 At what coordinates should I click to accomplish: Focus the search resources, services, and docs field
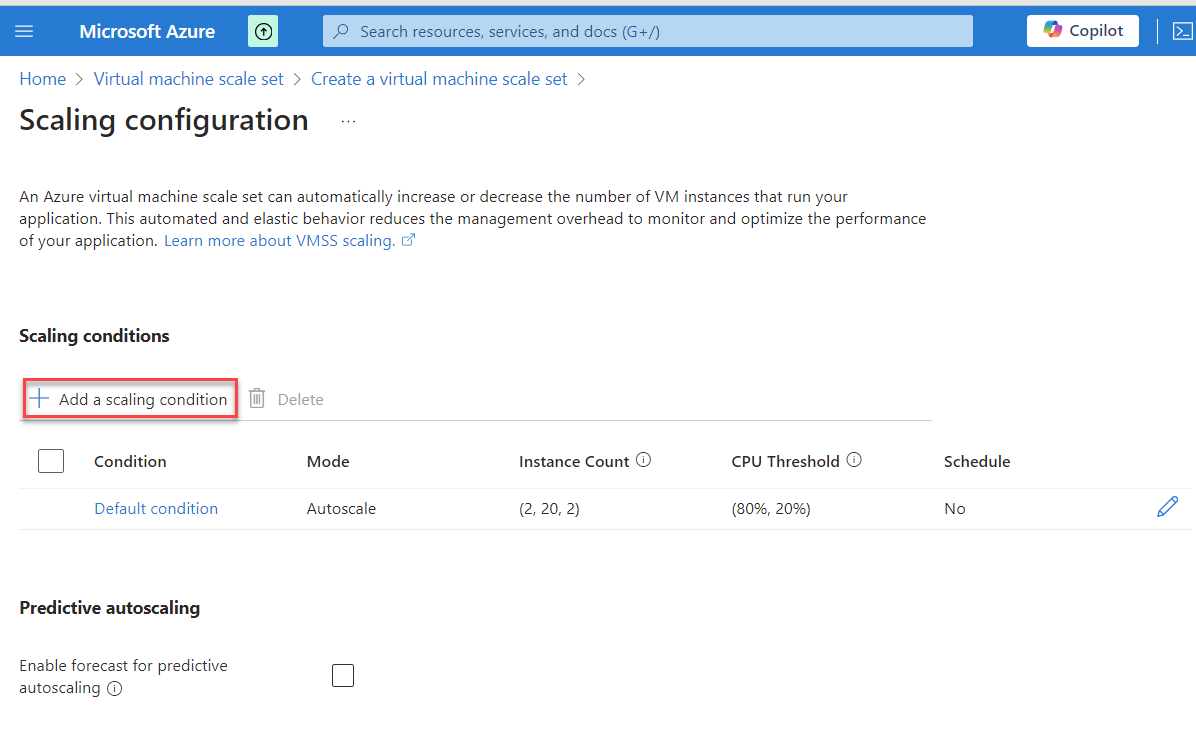coord(647,31)
